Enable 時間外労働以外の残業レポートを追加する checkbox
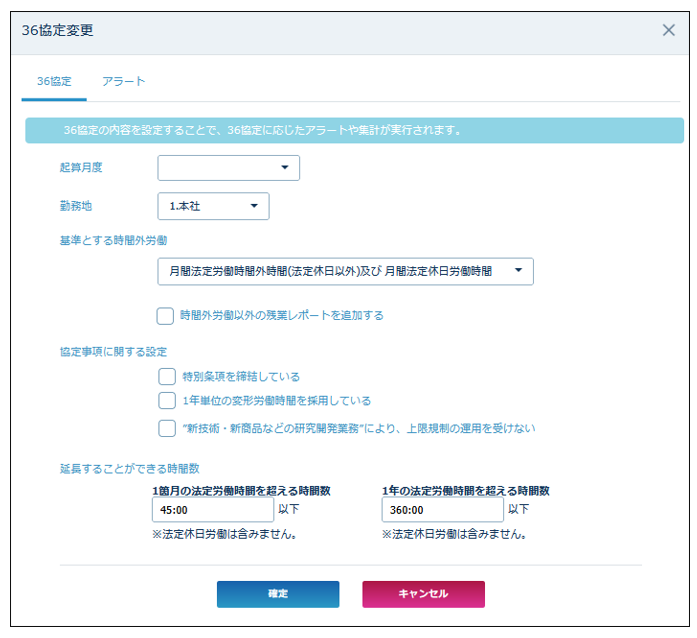The height and width of the screenshot is (638, 697). 166,316
